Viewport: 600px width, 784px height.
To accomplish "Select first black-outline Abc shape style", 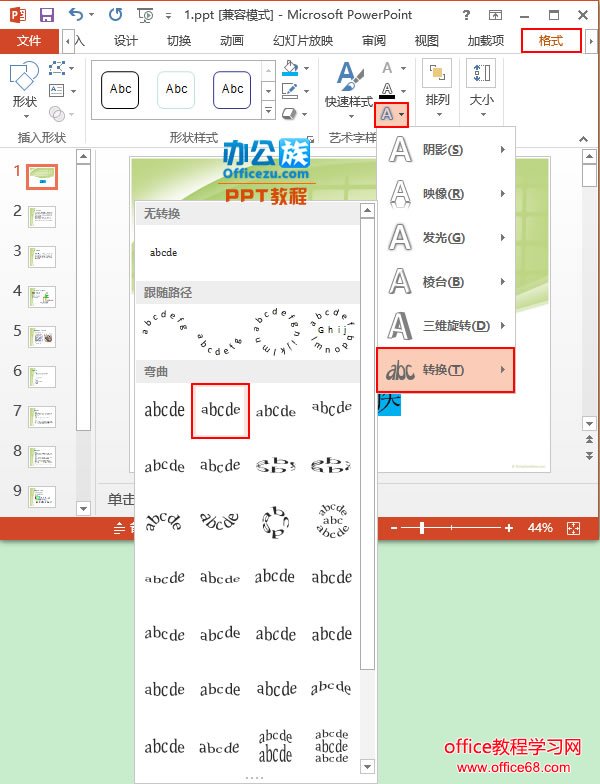I will coord(120,90).
